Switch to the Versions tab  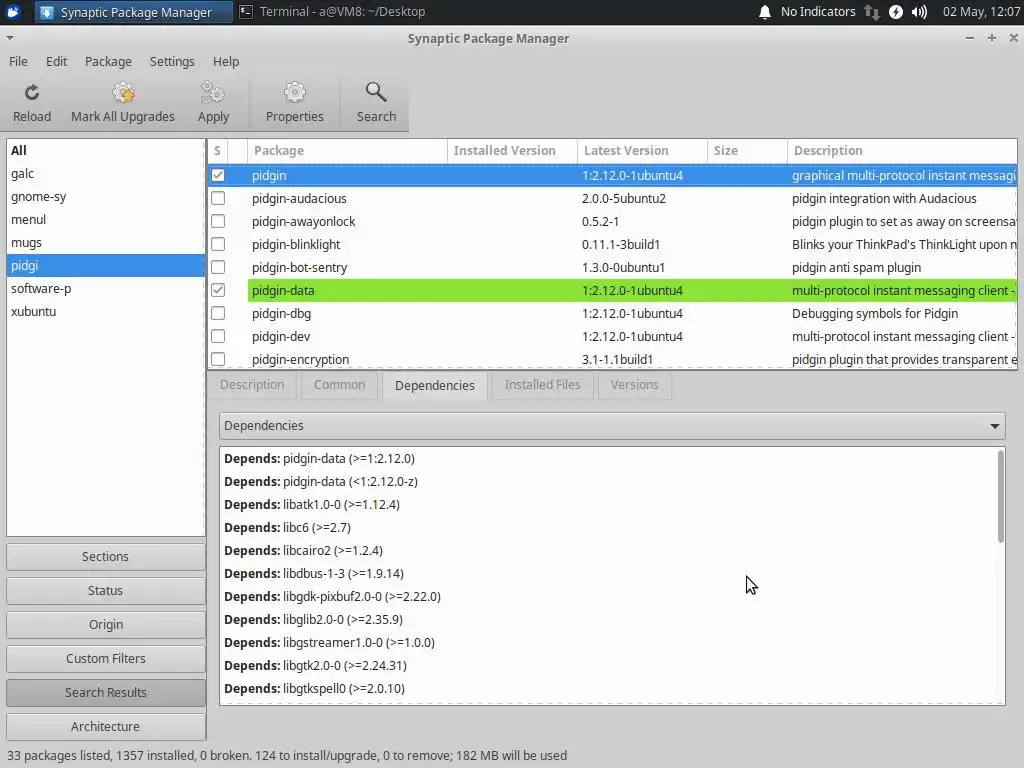[x=634, y=385]
